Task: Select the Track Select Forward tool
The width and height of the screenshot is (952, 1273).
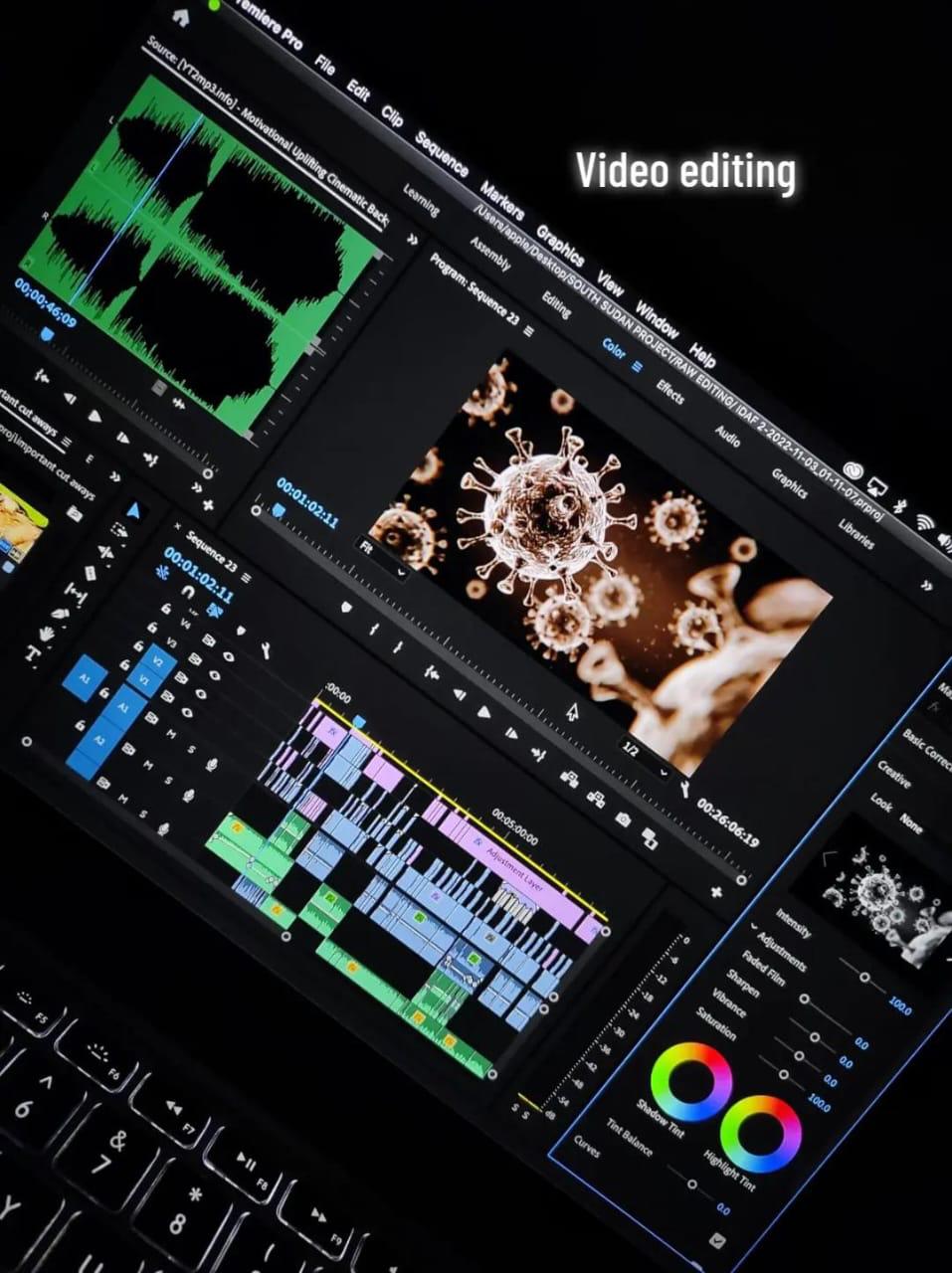Action: pos(119,530)
